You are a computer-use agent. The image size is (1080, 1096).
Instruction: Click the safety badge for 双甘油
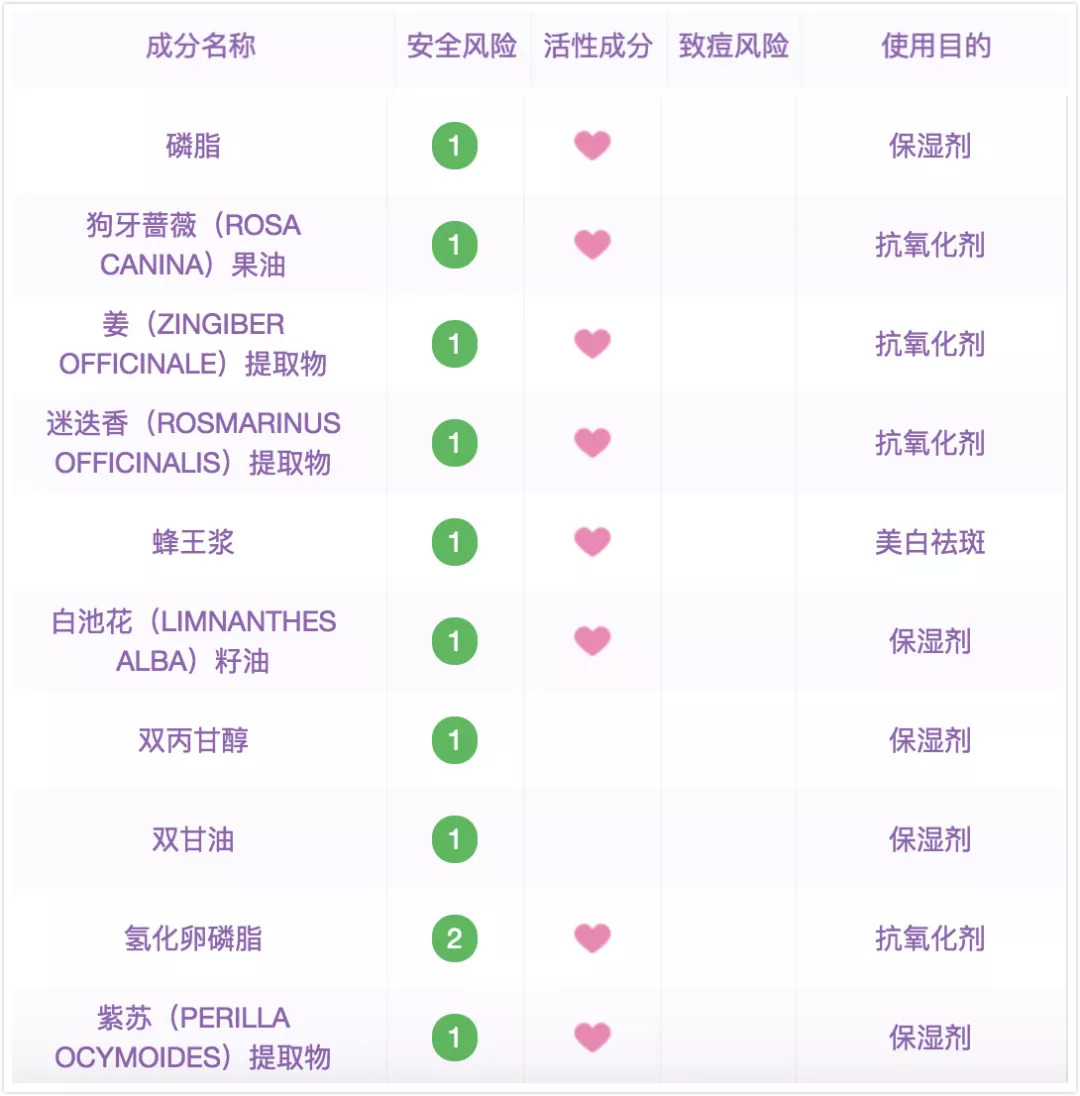click(x=454, y=839)
